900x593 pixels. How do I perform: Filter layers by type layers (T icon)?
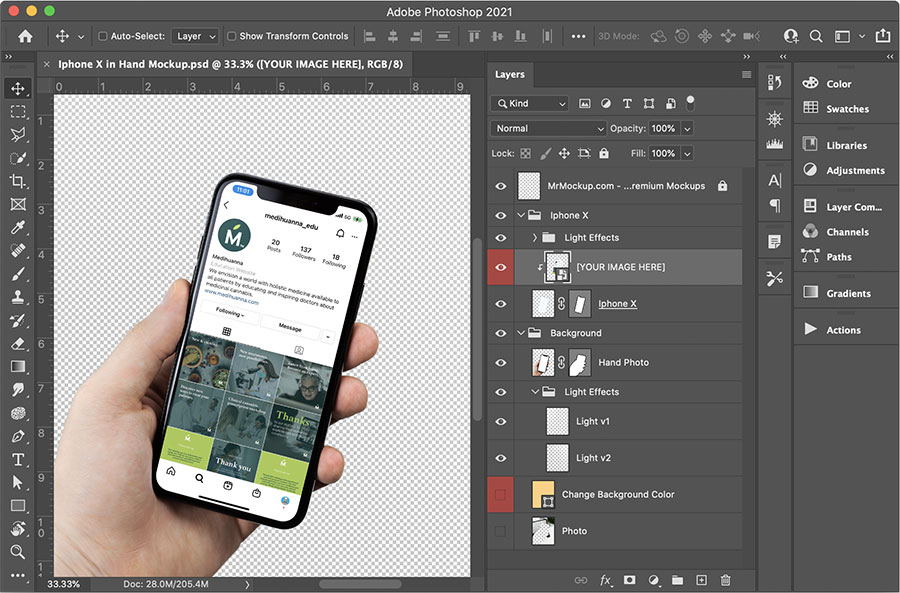[627, 103]
